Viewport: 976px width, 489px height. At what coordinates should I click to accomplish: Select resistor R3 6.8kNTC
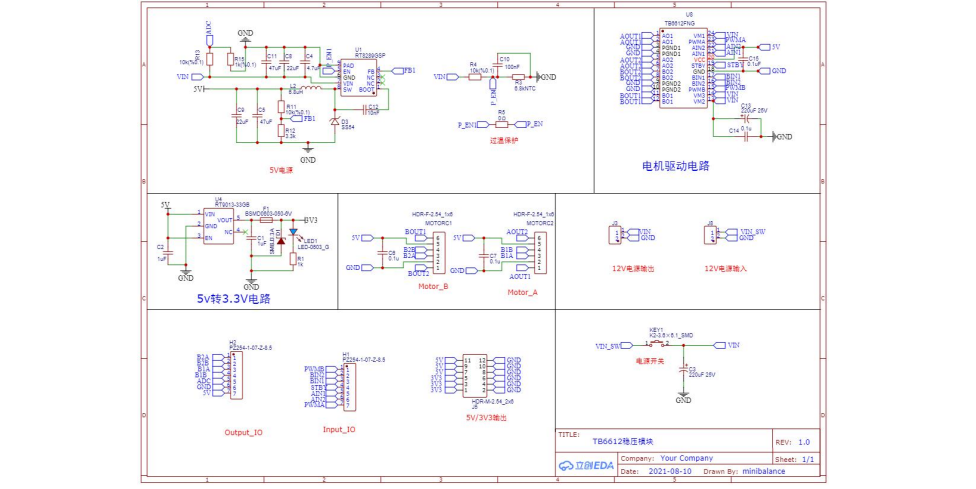point(518,77)
